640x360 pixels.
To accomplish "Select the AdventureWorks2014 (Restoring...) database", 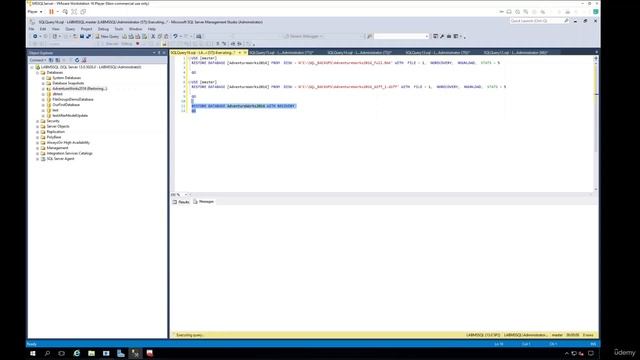I will point(80,89).
